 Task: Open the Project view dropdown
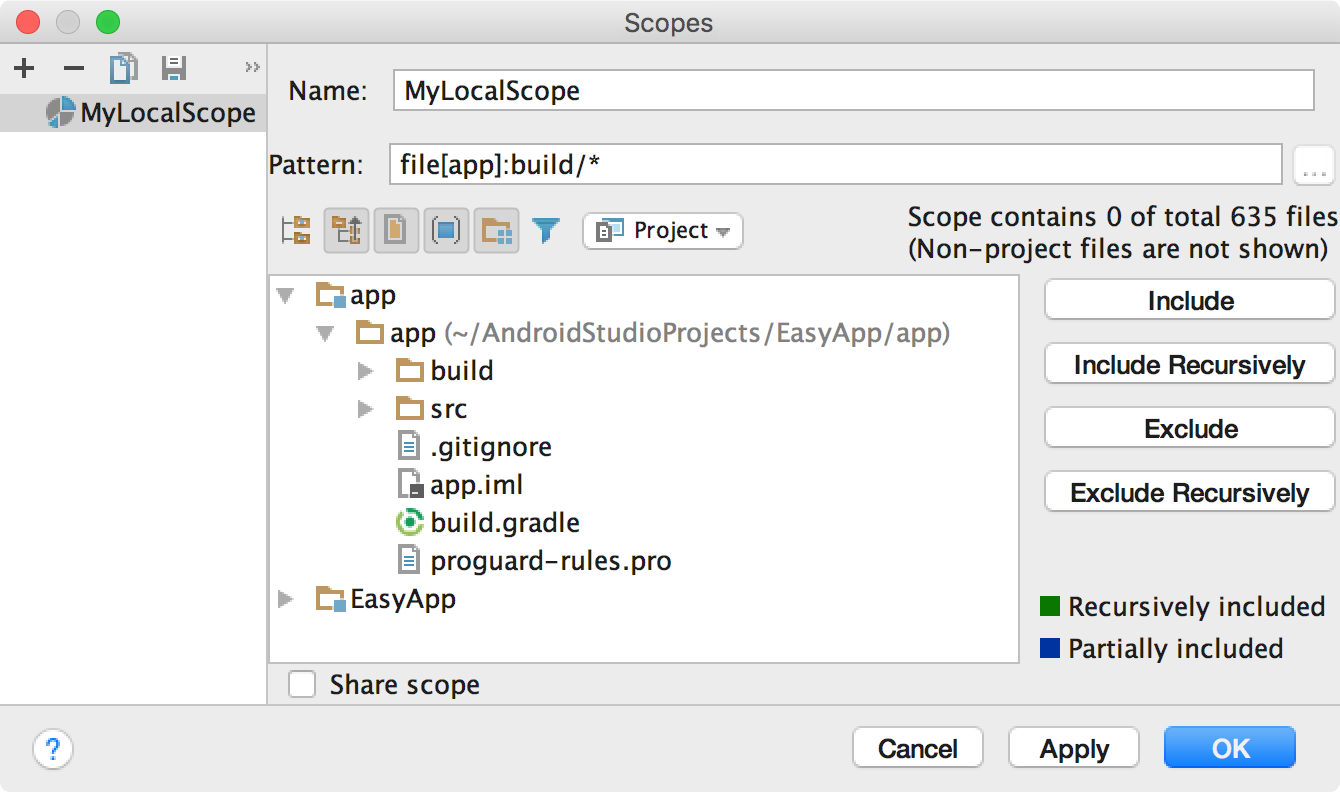point(662,231)
